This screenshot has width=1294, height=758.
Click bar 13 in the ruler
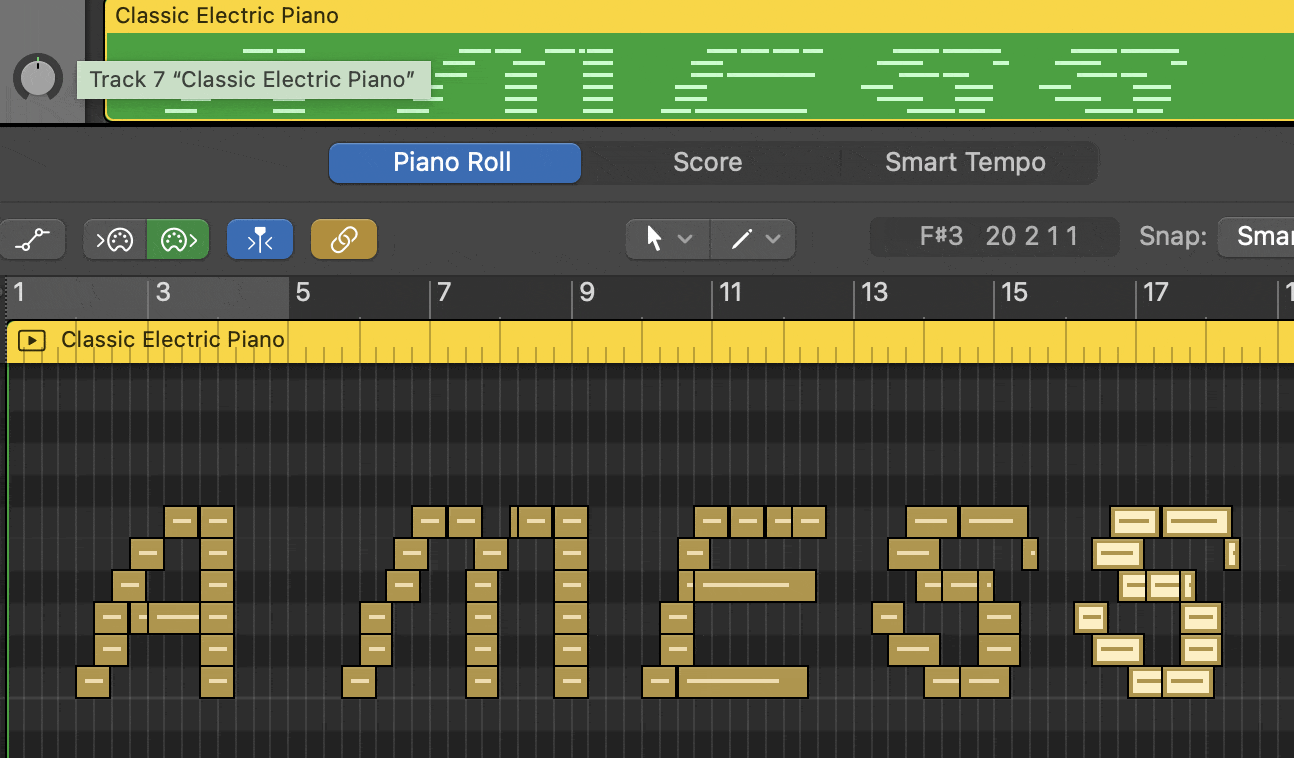click(874, 293)
